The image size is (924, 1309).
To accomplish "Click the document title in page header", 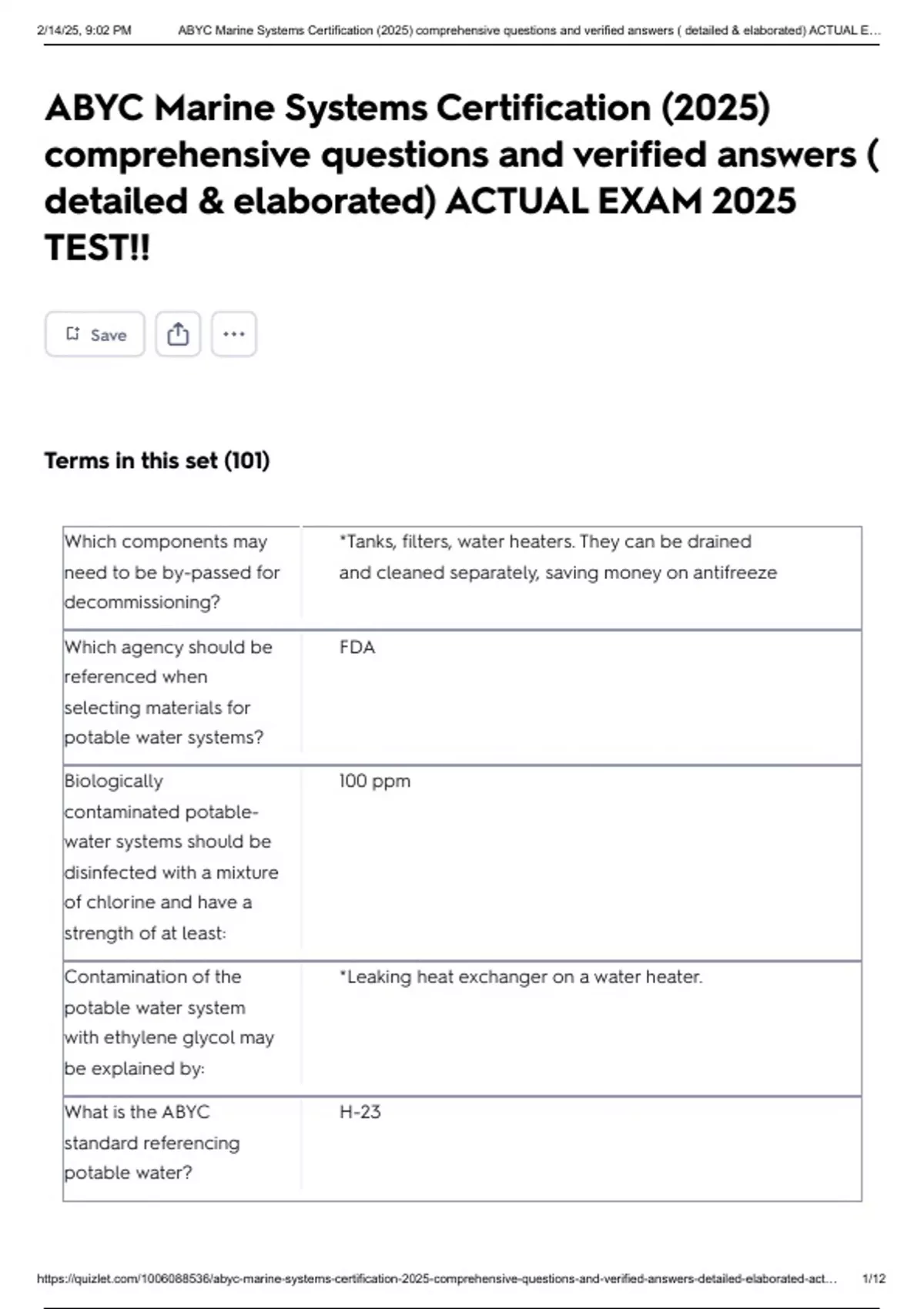I will coord(528,31).
